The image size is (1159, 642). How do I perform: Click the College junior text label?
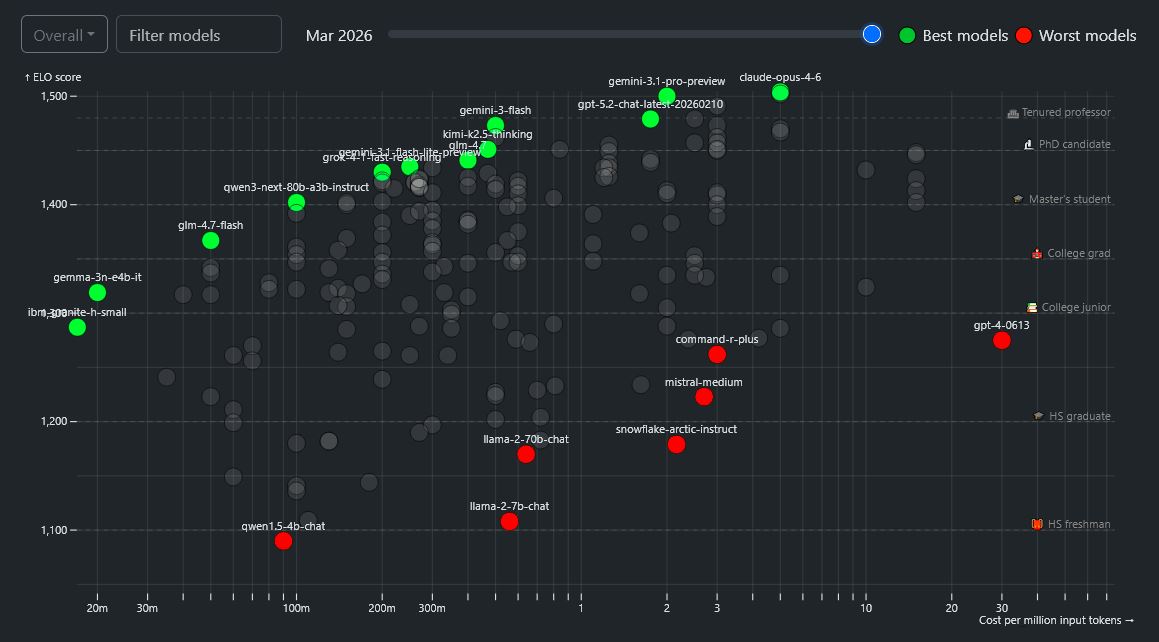pos(1075,307)
